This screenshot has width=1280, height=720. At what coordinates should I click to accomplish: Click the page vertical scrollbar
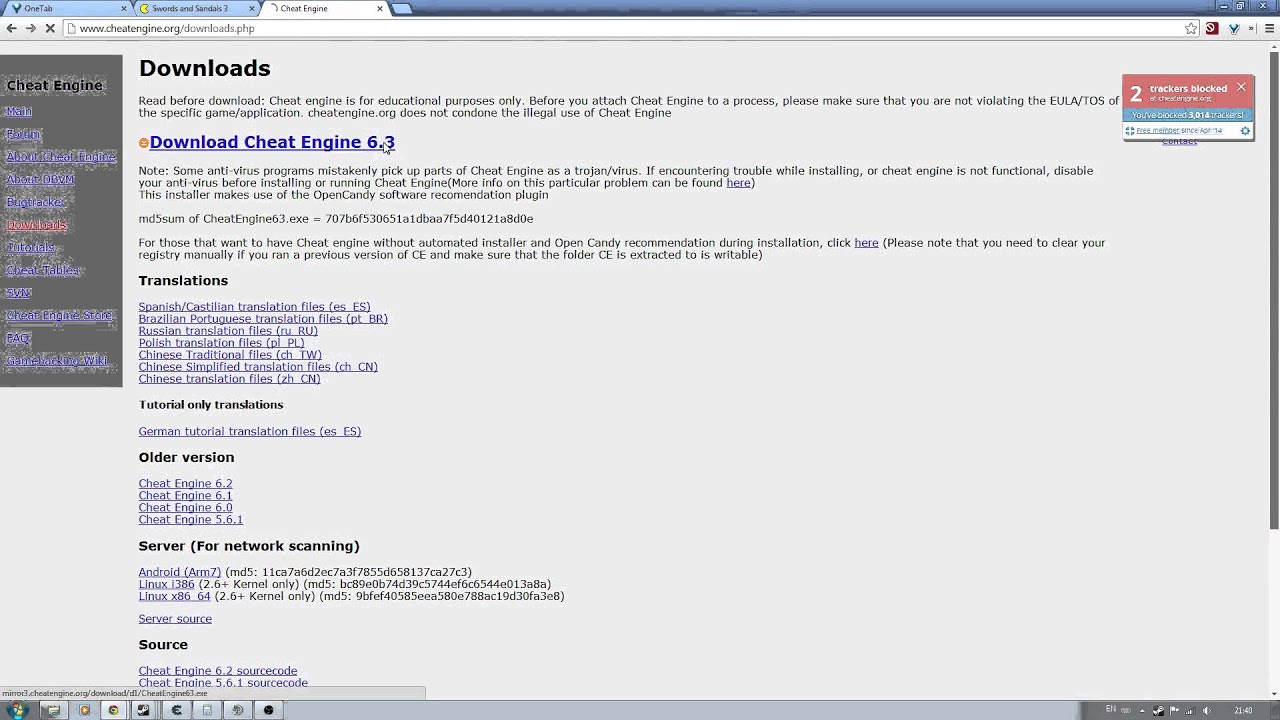tap(1273, 290)
